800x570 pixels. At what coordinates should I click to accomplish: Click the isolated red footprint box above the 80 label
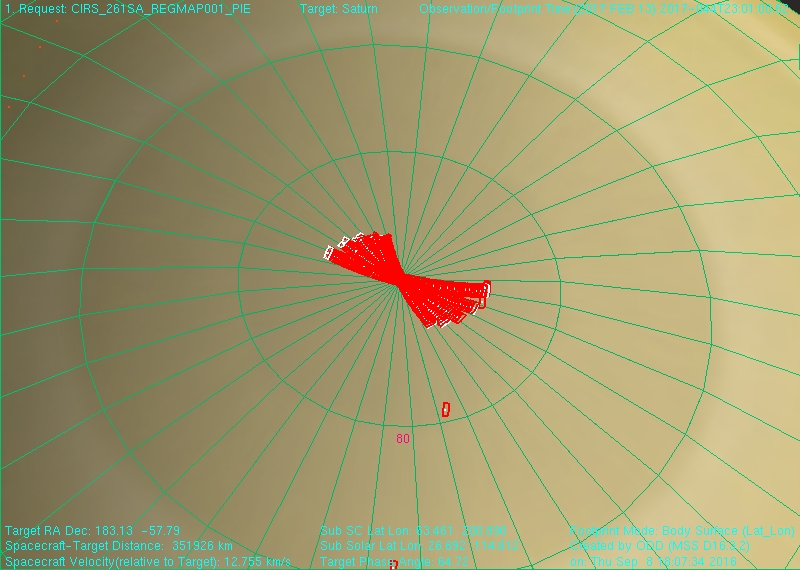(445, 409)
